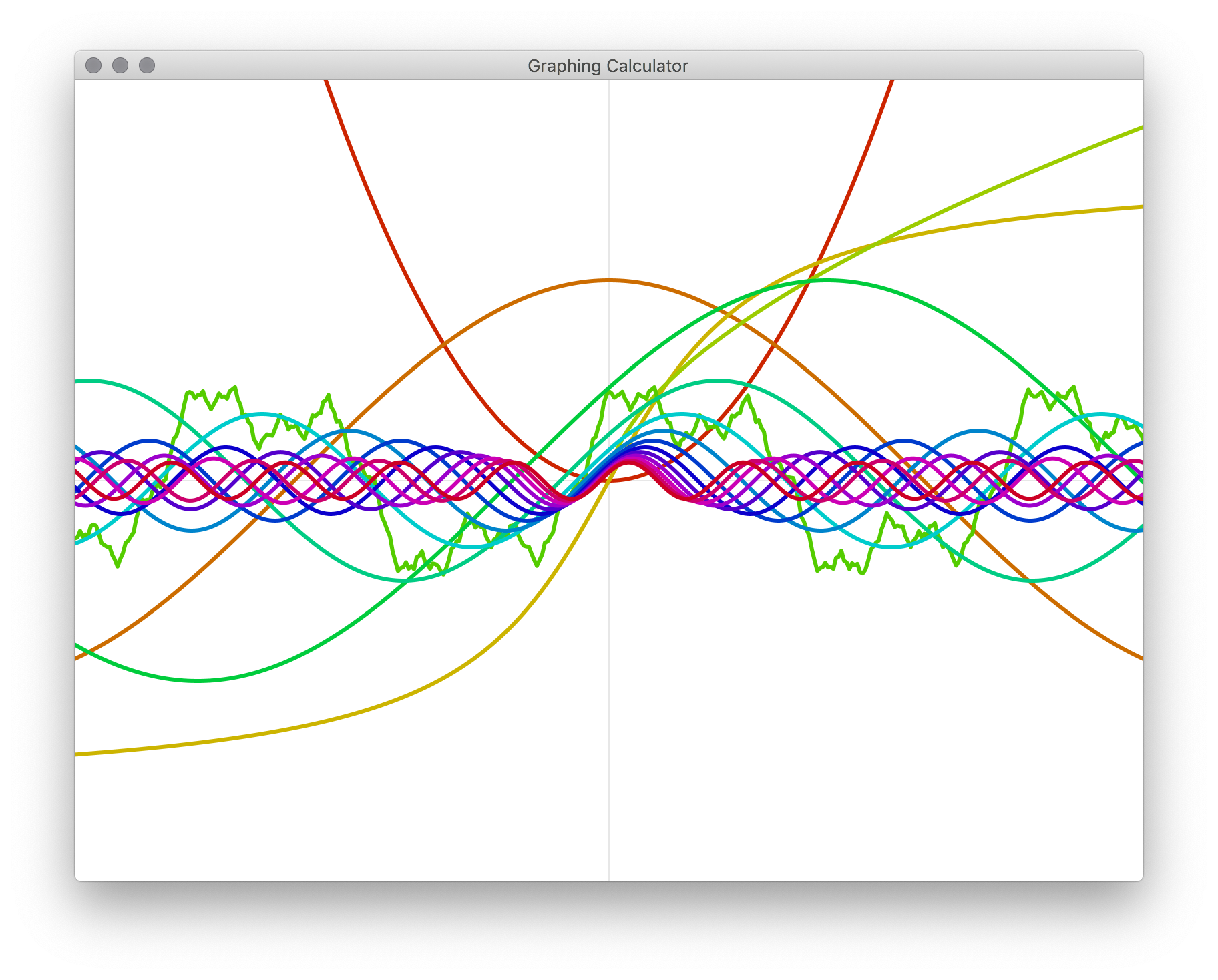Click the origin where curves converge

click(x=609, y=482)
